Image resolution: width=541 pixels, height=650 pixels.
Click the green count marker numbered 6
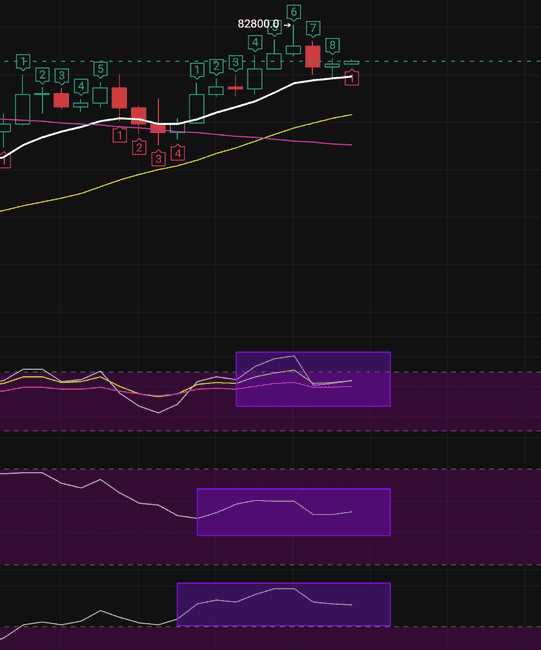[294, 12]
